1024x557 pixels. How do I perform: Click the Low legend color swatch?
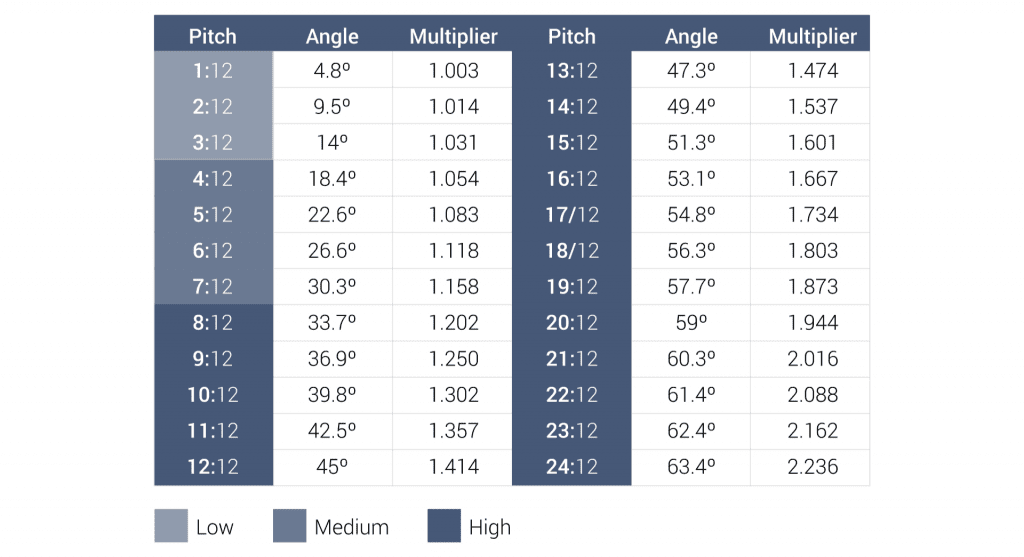pos(170,526)
